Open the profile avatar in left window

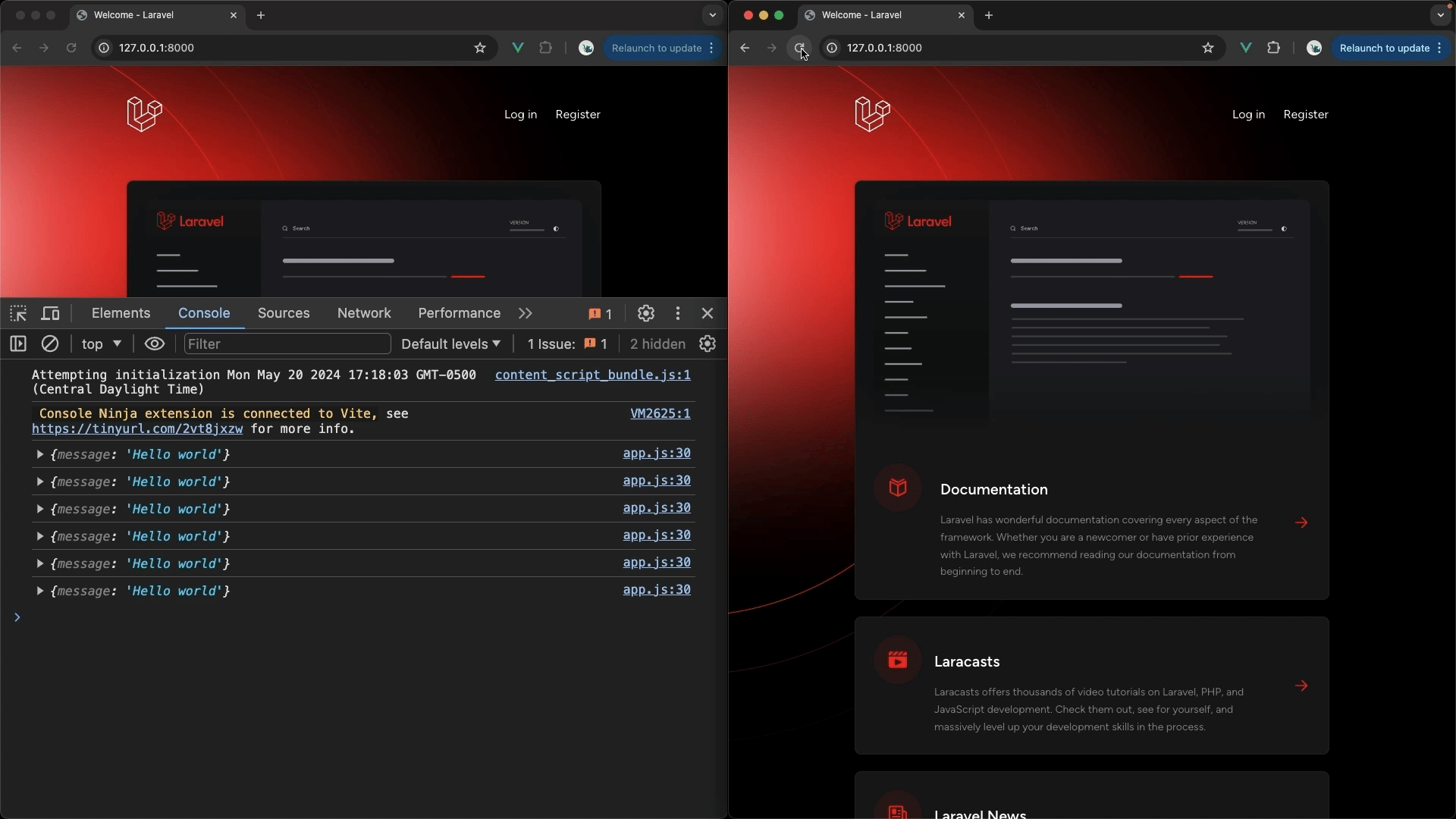pos(586,48)
